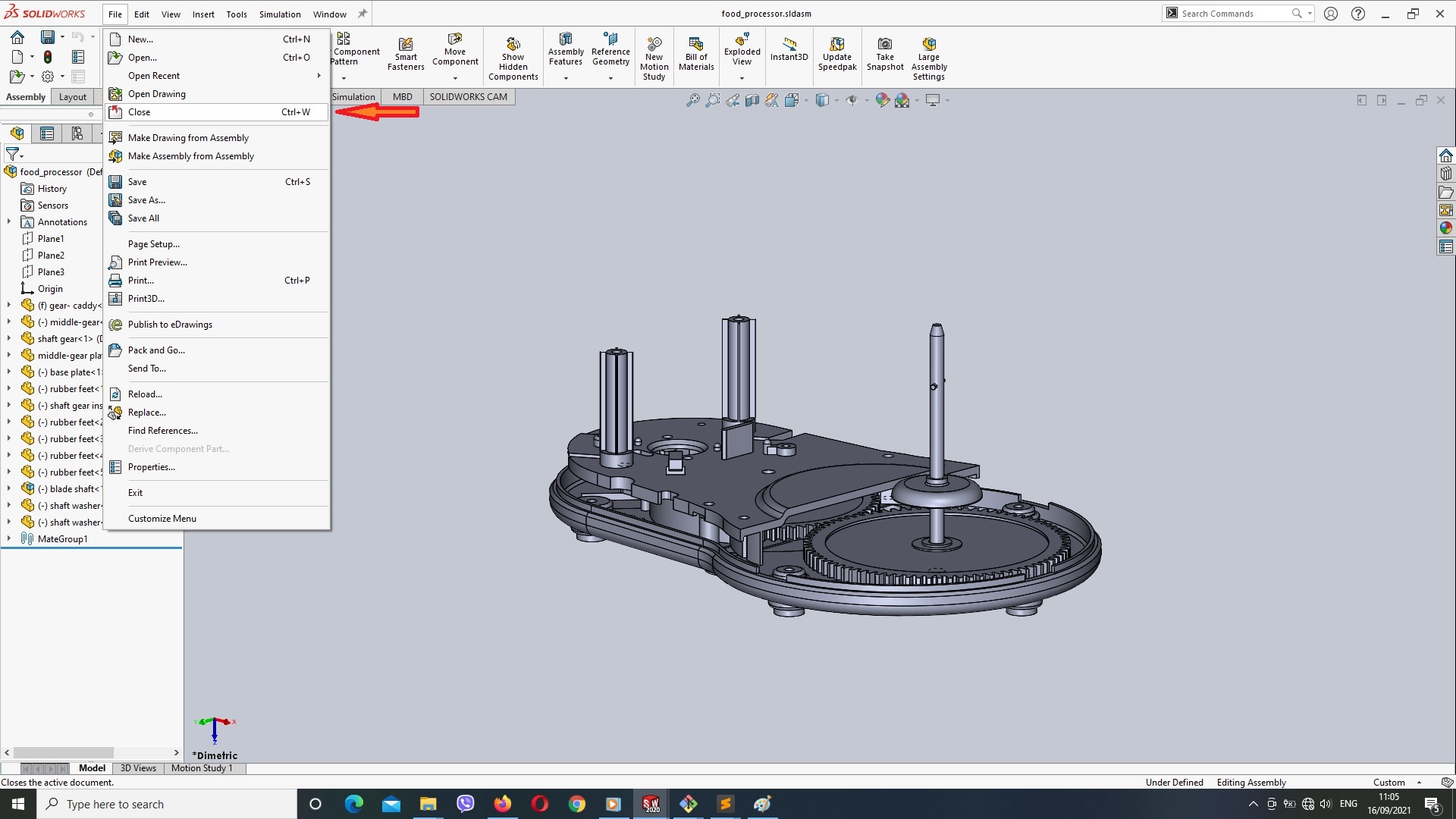The height and width of the screenshot is (819, 1456).
Task: Open Appearances and Scenes task pane tab
Action: tap(1445, 228)
